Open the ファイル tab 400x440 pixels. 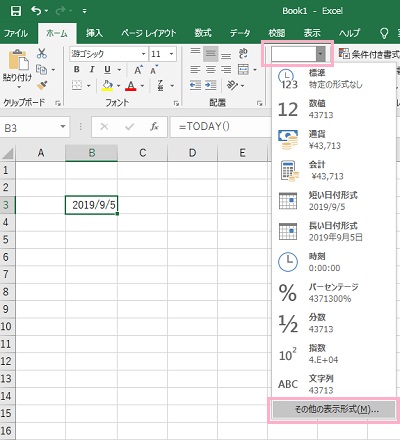16,33
